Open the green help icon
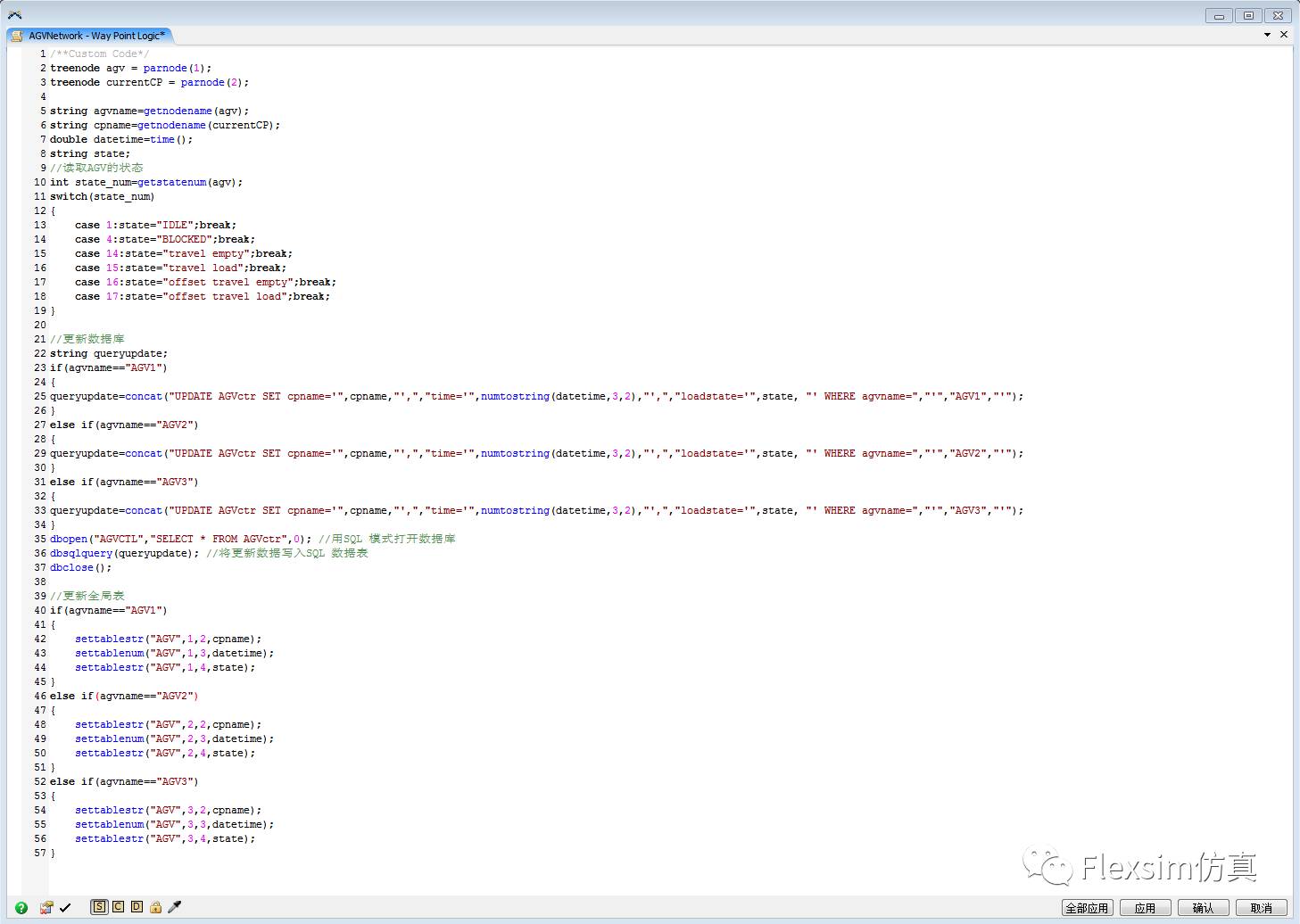Viewport: 1300px width, 924px height. coord(21,908)
